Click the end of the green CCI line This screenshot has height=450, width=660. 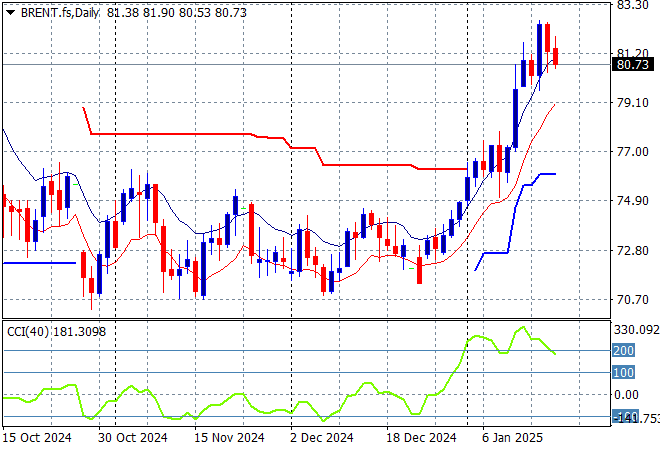click(555, 354)
